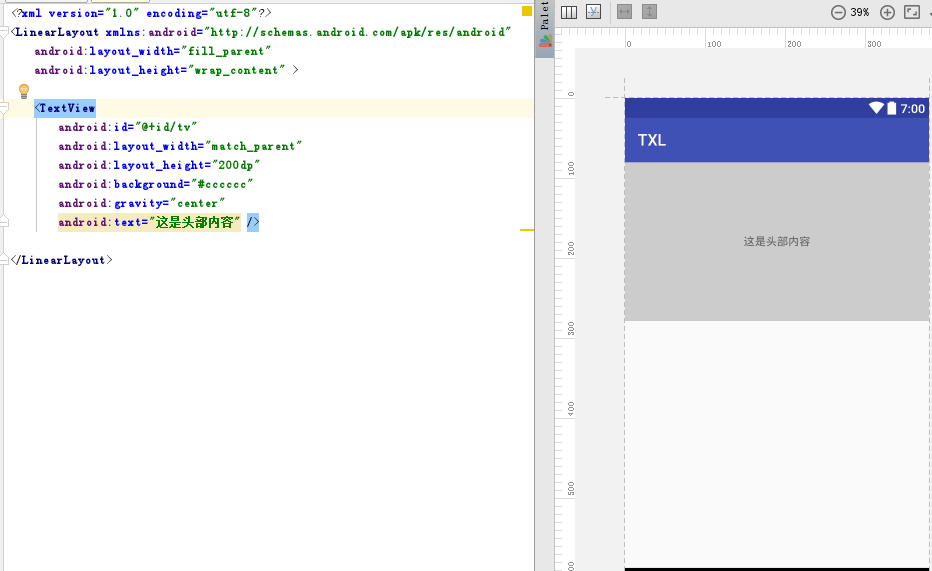
Task: Click the battery icon in preview status bar
Action: coord(892,108)
